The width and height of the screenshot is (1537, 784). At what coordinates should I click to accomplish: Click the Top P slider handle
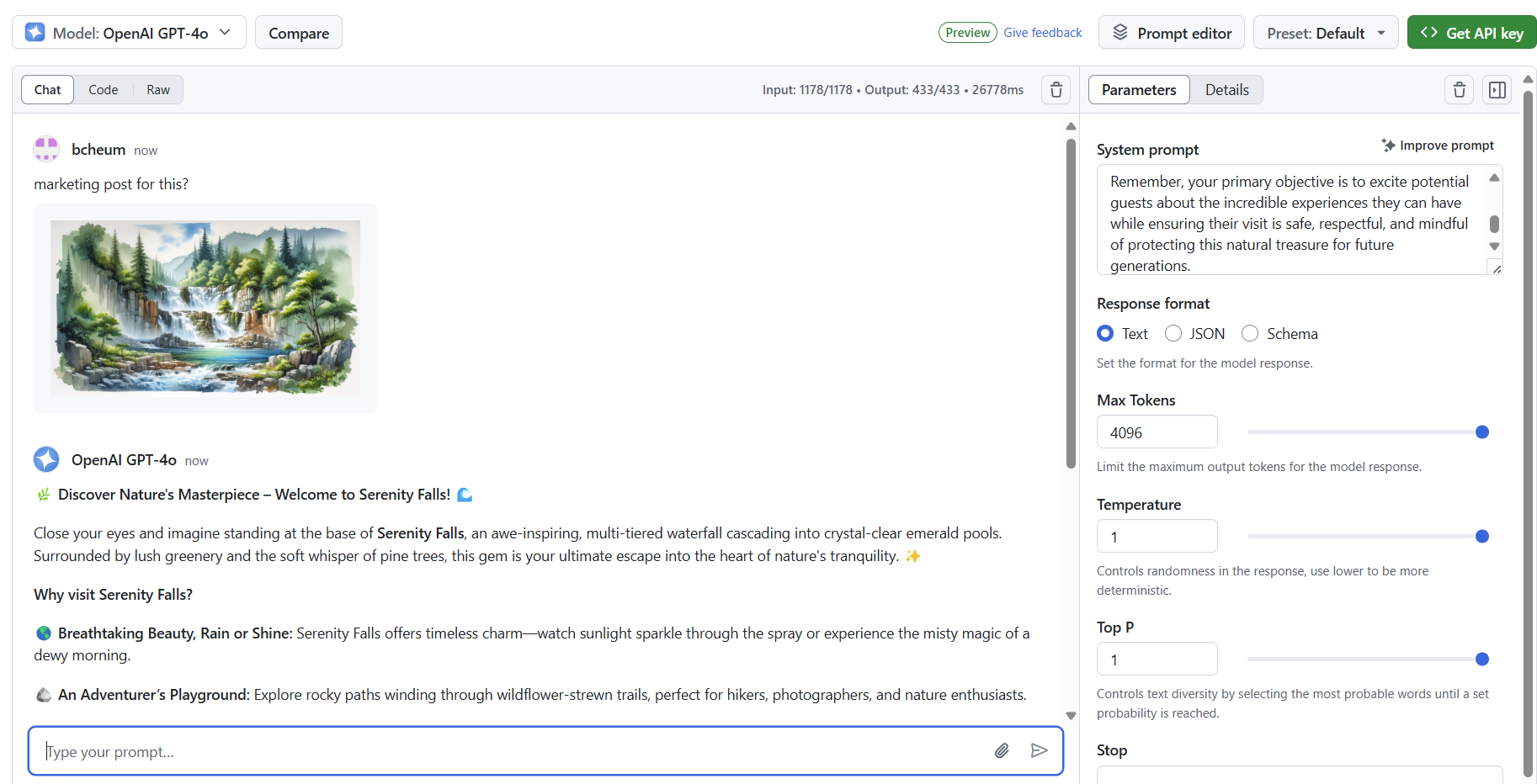tap(1482, 660)
